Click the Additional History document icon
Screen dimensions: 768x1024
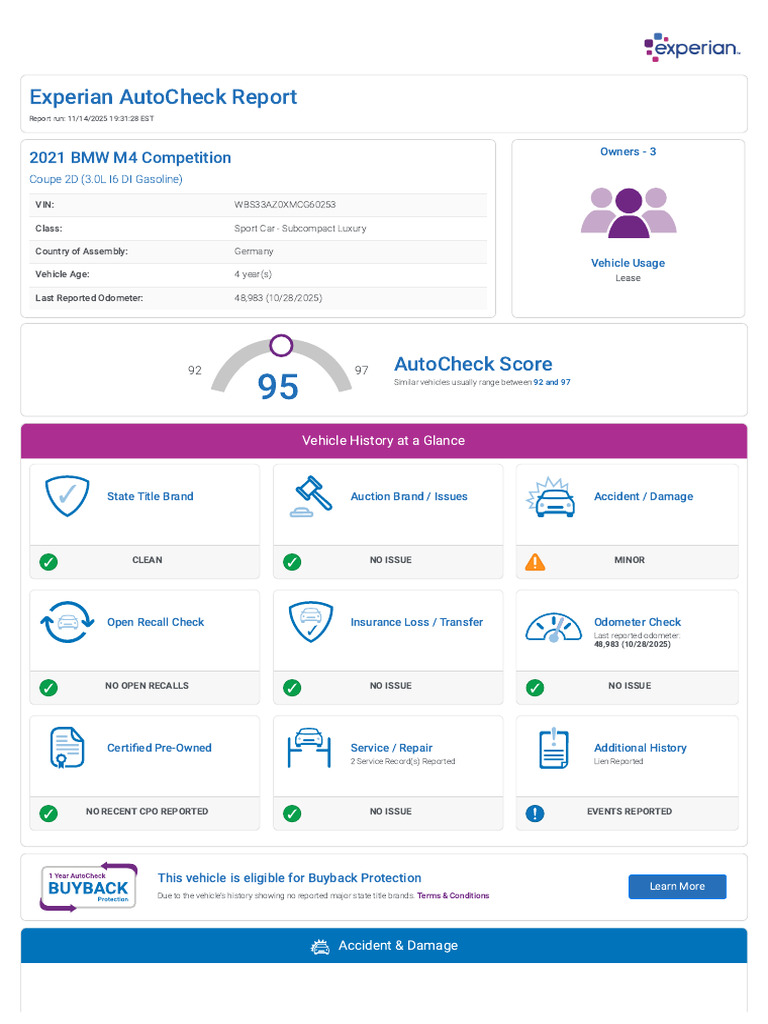coord(554,748)
